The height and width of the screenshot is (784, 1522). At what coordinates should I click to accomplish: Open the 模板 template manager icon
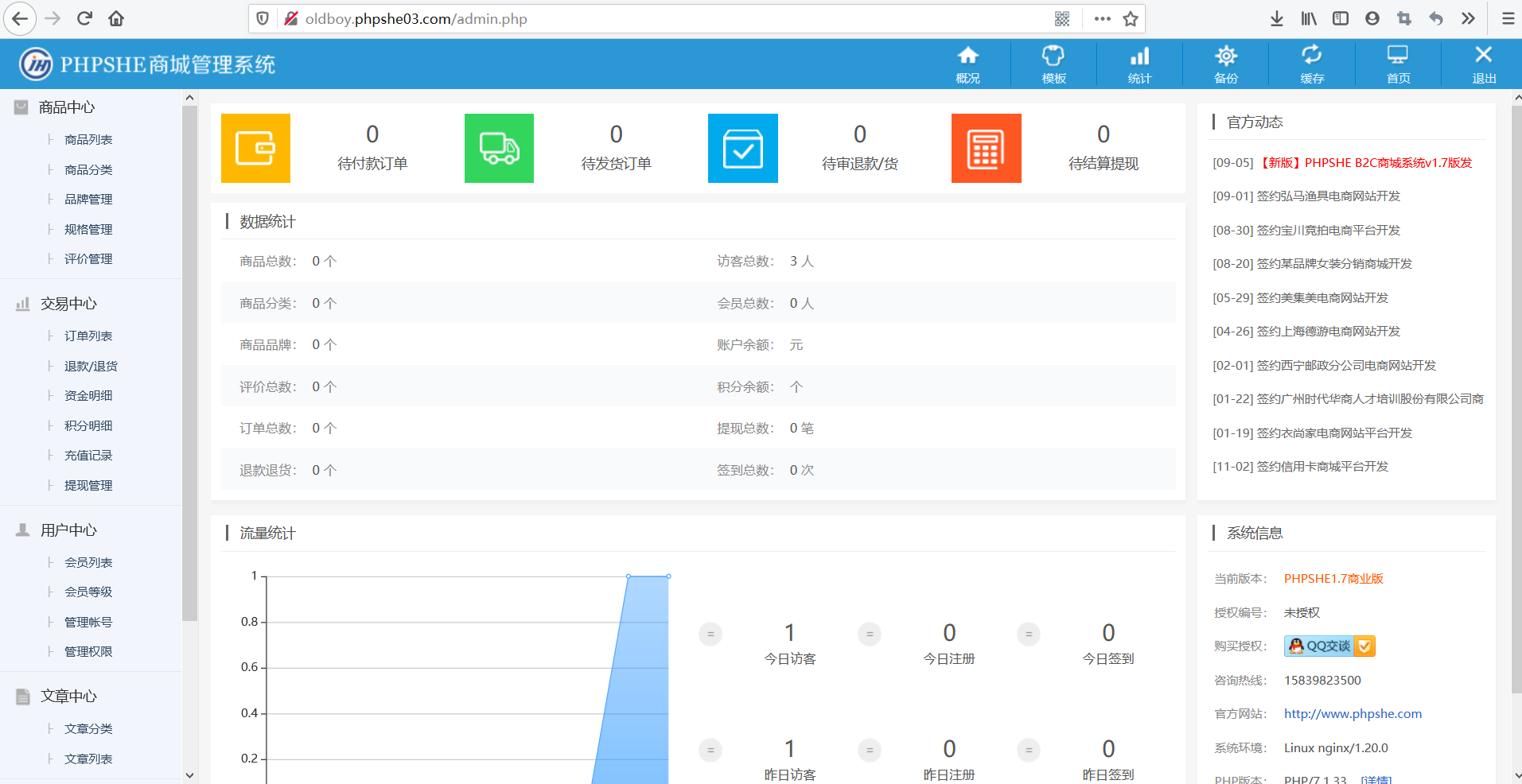point(1053,64)
